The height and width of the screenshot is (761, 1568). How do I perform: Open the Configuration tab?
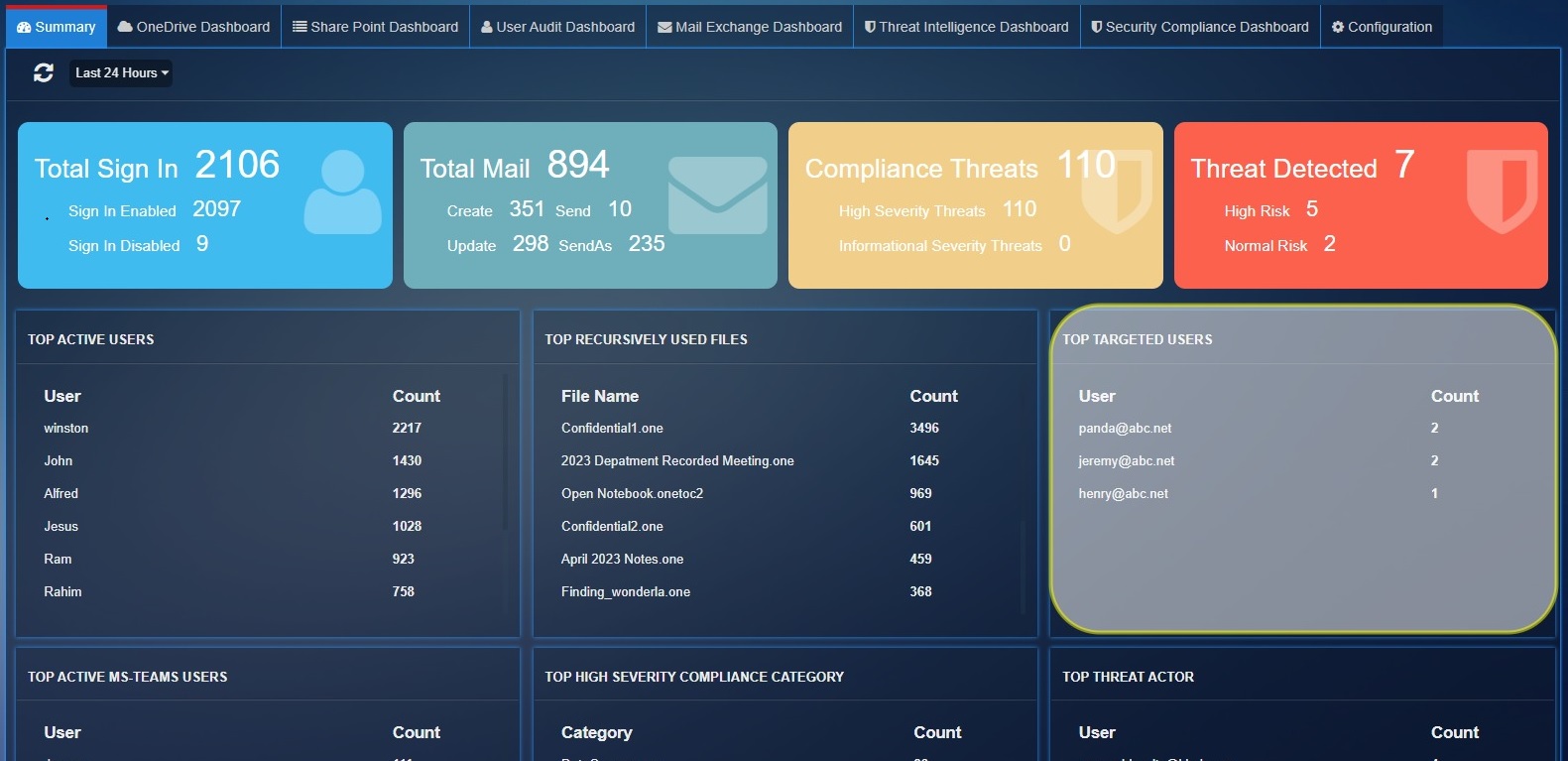1382,27
